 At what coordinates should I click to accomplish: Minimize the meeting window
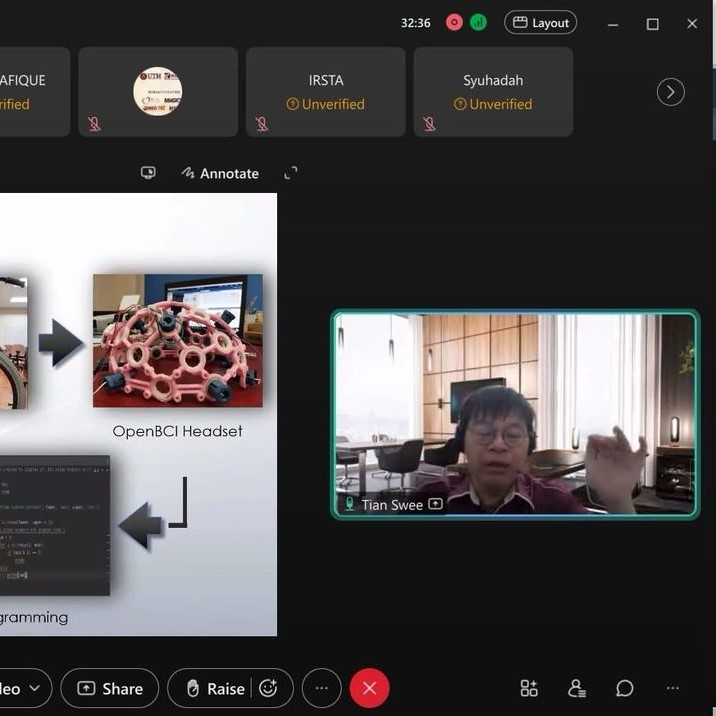[613, 24]
